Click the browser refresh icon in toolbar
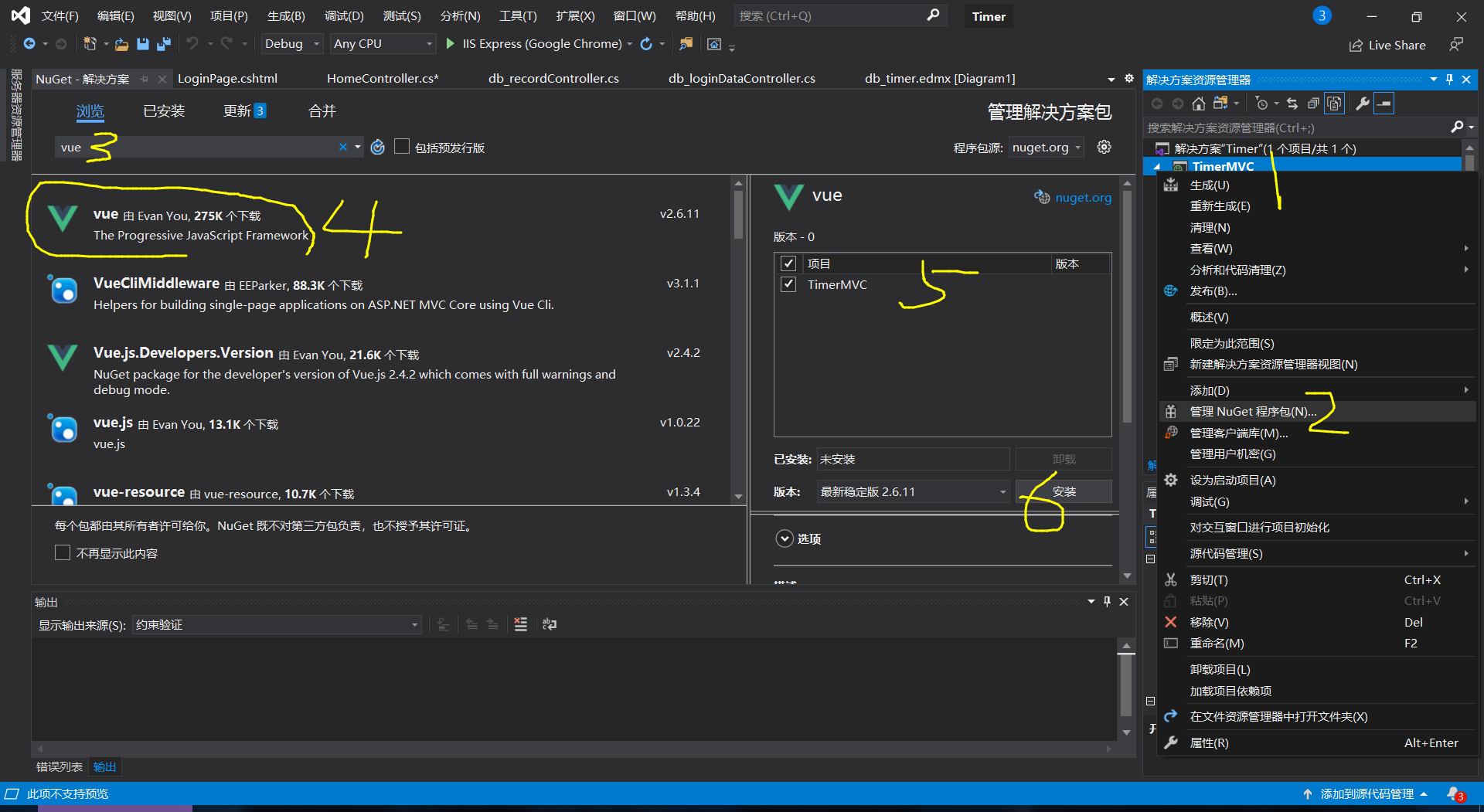The width and height of the screenshot is (1484, 812). coord(646,43)
